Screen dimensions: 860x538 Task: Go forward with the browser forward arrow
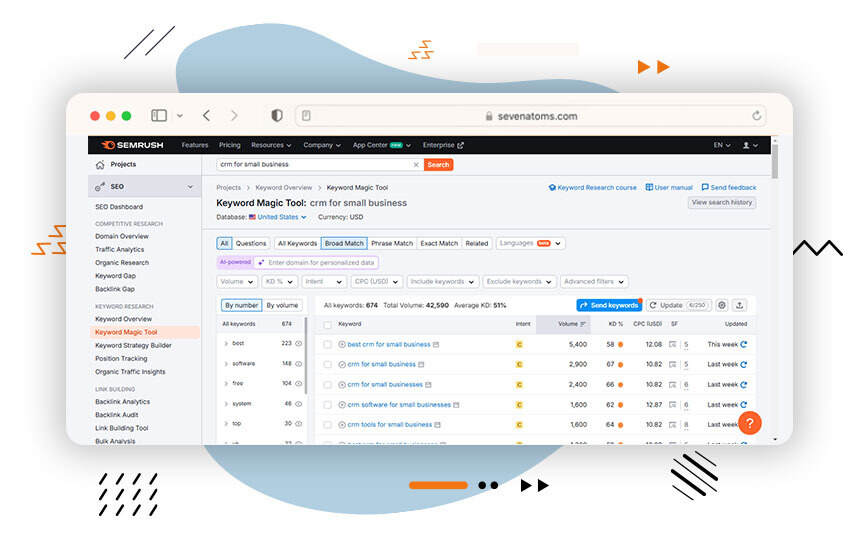click(x=234, y=115)
